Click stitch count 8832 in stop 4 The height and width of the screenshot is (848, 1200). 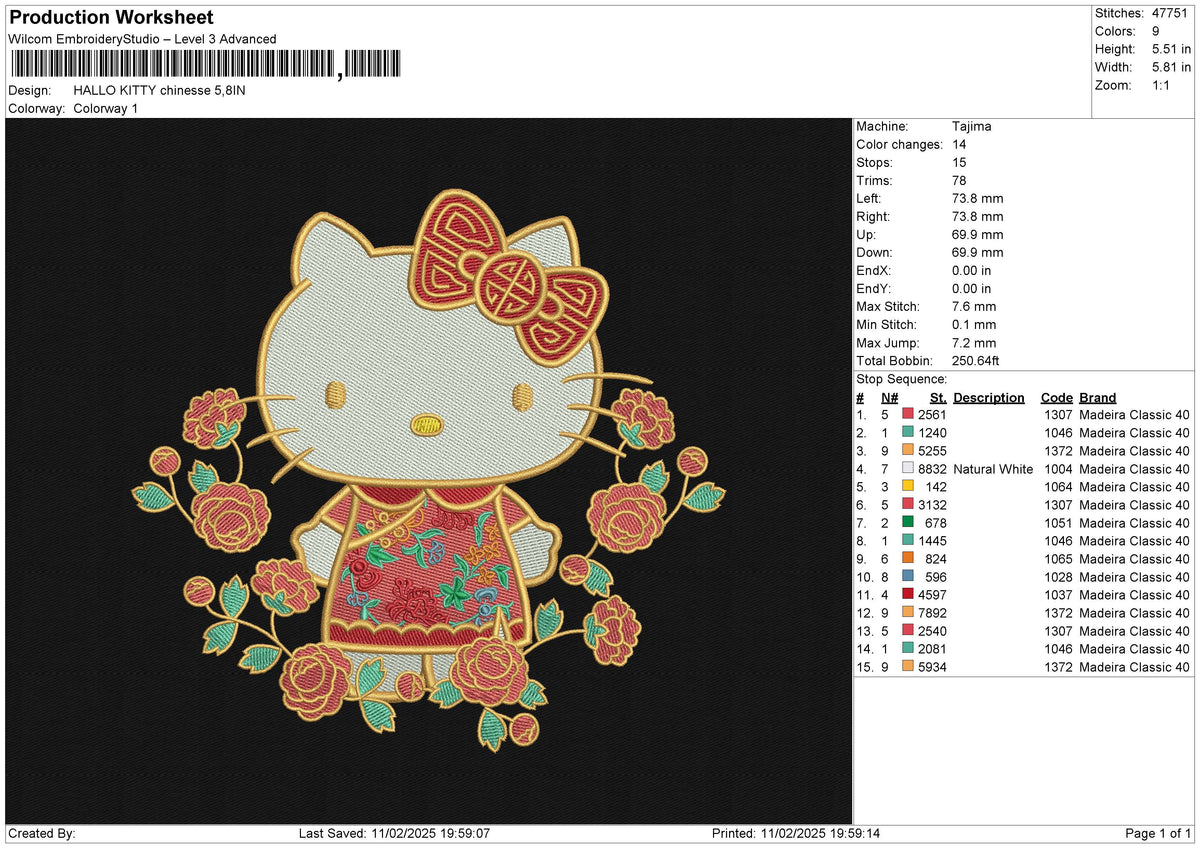(x=932, y=469)
